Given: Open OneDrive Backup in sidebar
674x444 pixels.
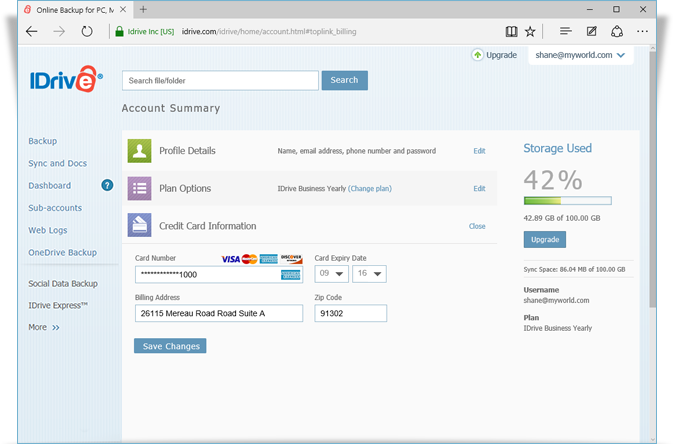Looking at the screenshot, I should [x=62, y=253].
